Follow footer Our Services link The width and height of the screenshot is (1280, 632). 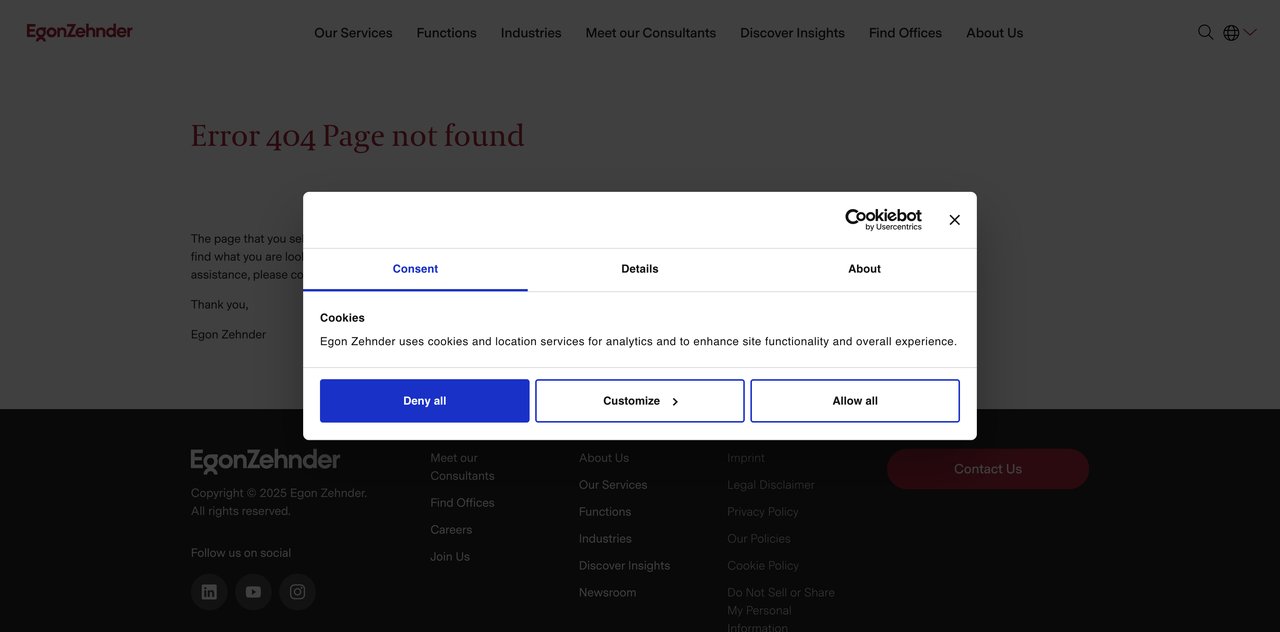pos(613,485)
